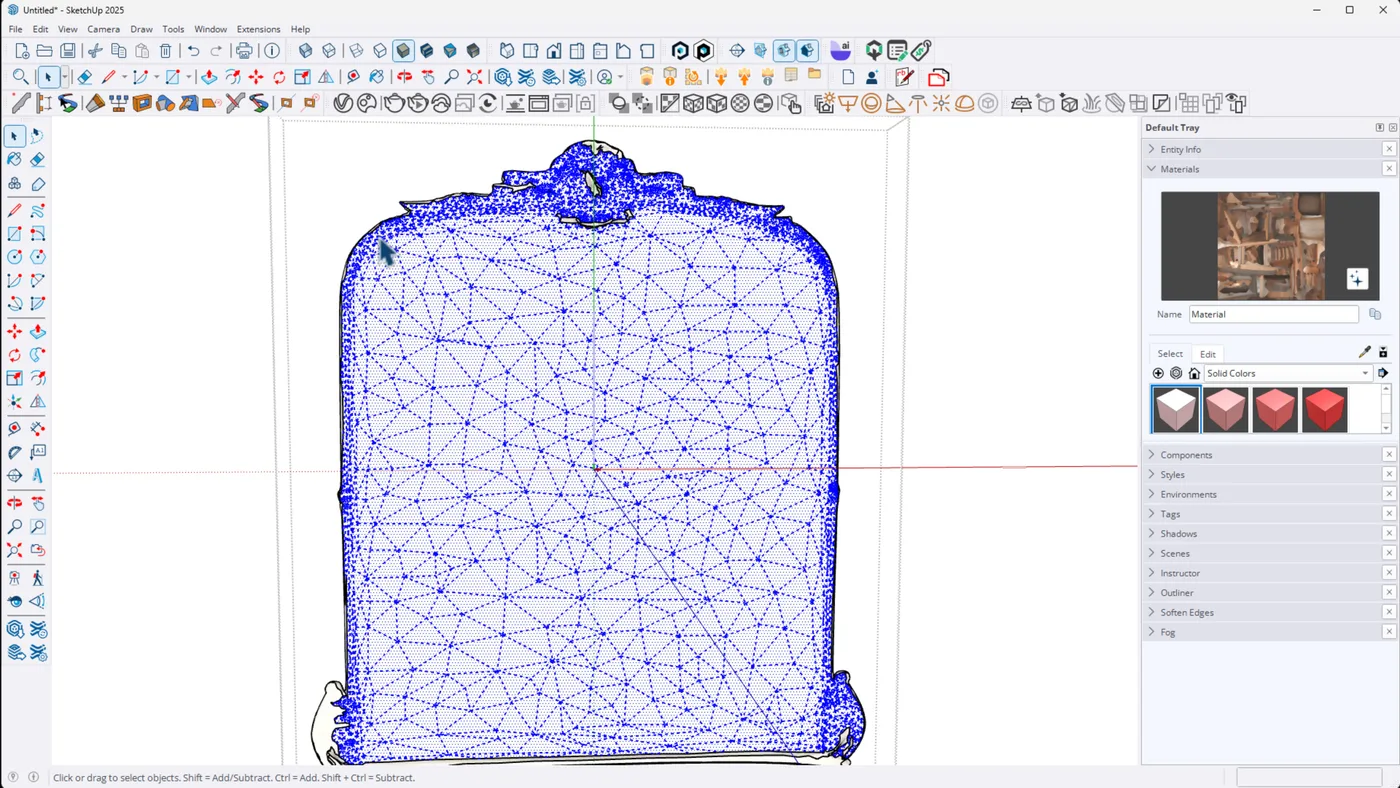This screenshot has height=788, width=1400.
Task: Expand the Entity Info panel
Action: click(x=1180, y=149)
